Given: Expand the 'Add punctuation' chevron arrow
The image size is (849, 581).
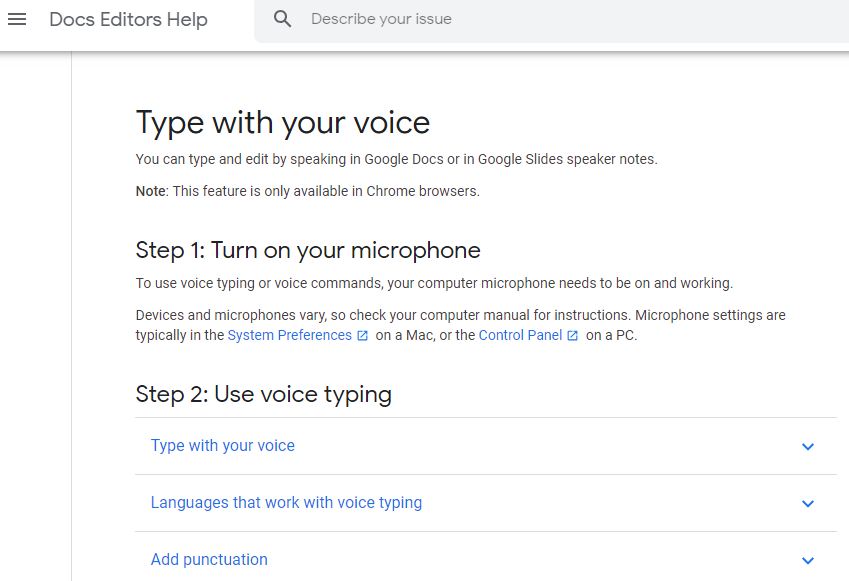Looking at the screenshot, I should 808,561.
